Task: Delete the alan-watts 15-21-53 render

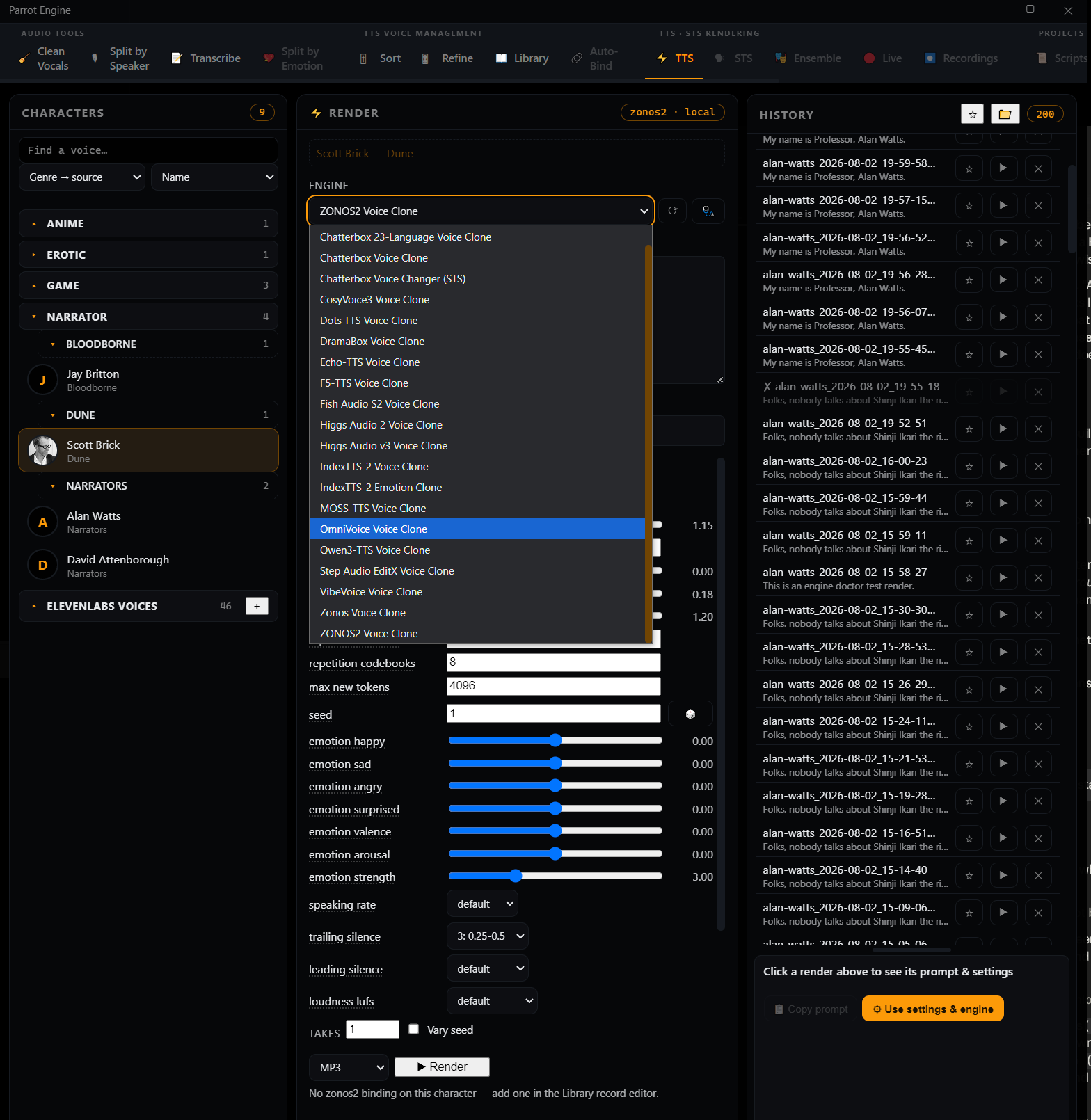Action: pyautogui.click(x=1038, y=764)
